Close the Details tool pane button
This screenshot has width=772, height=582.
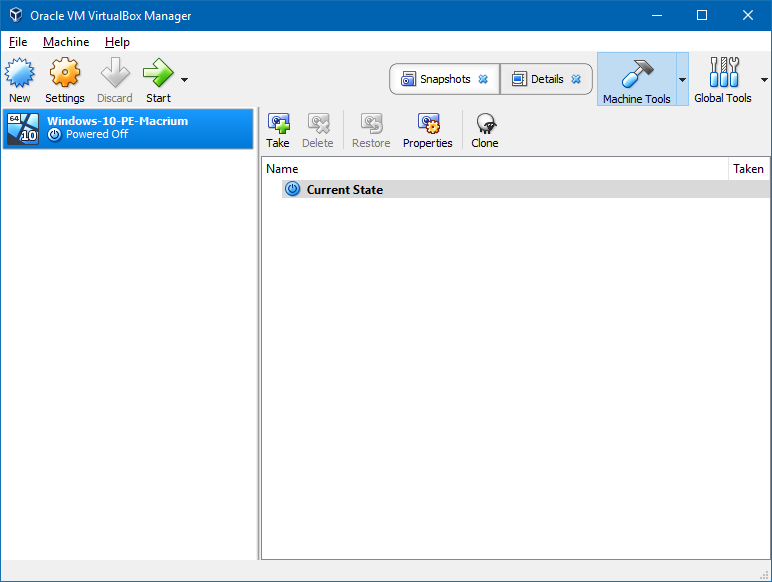[x=576, y=79]
